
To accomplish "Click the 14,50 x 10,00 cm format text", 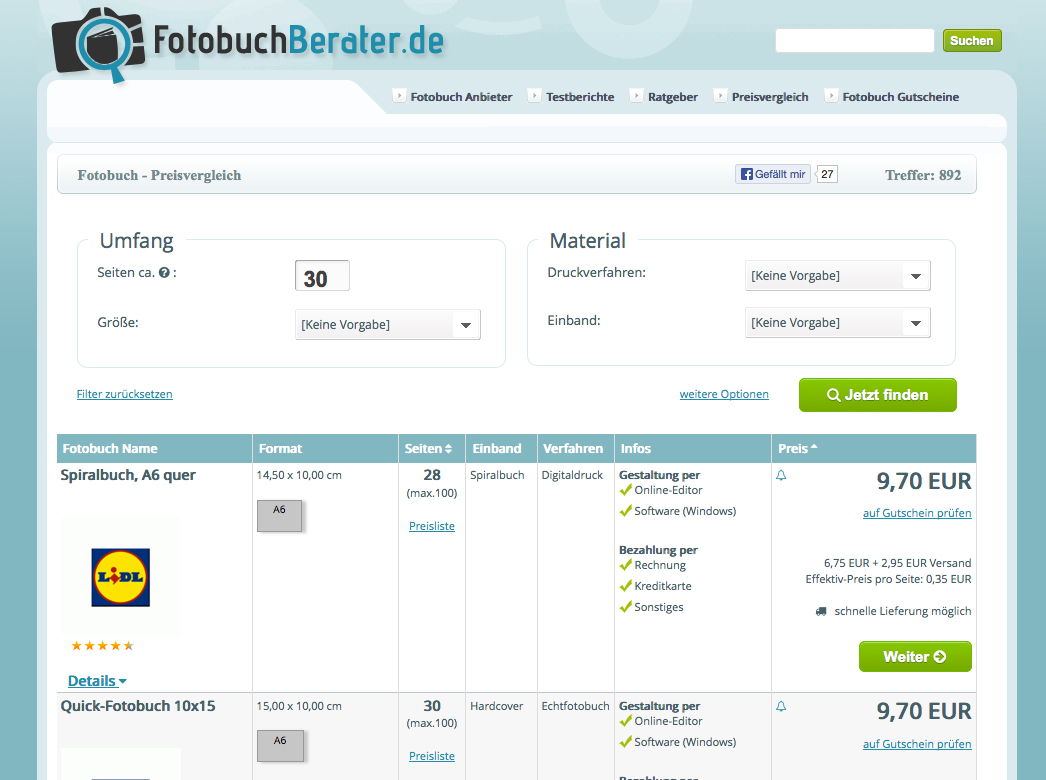I will point(299,475).
